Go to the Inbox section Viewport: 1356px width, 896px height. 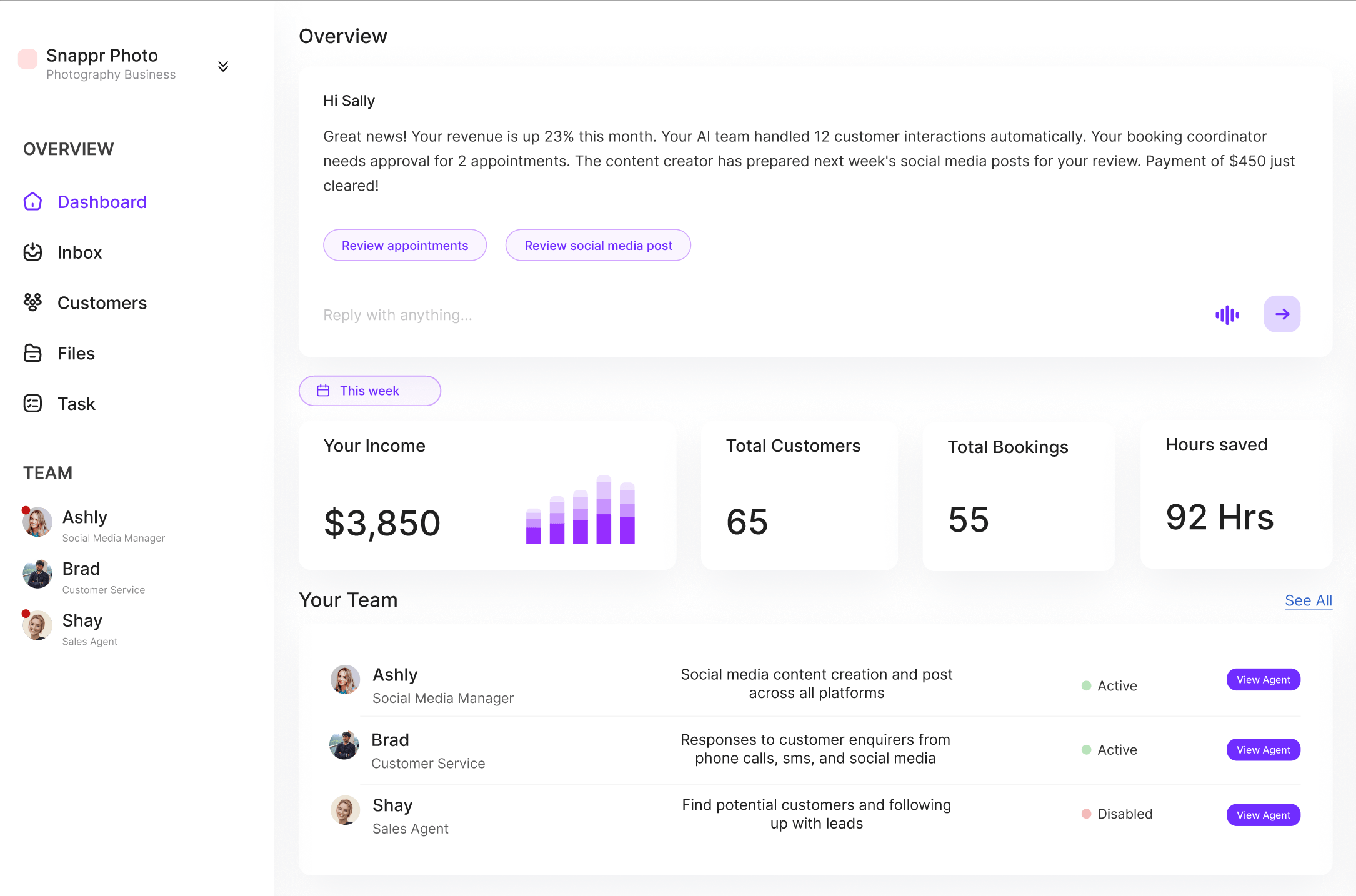coord(79,252)
